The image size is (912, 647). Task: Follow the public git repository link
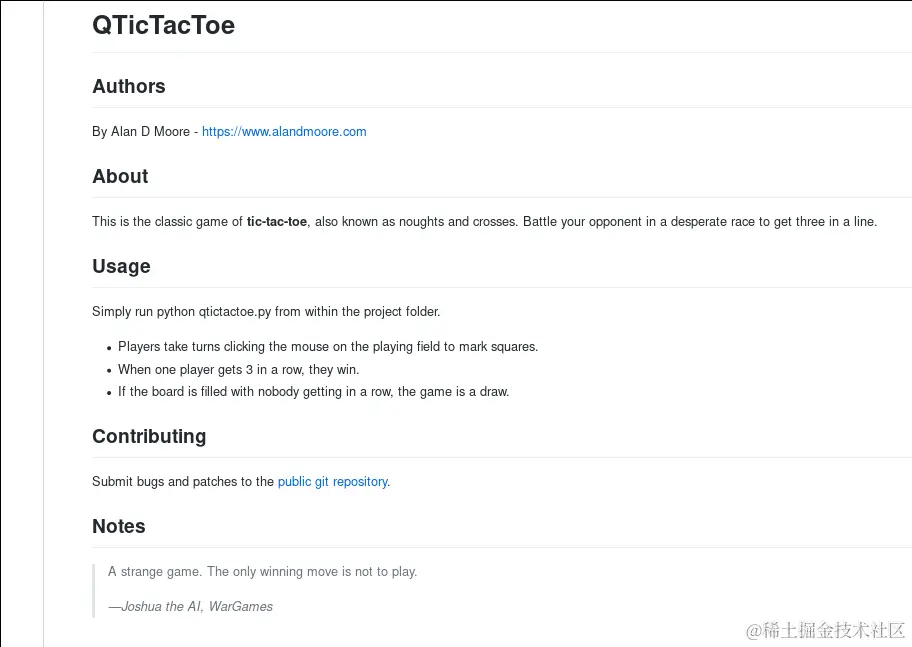tap(333, 481)
